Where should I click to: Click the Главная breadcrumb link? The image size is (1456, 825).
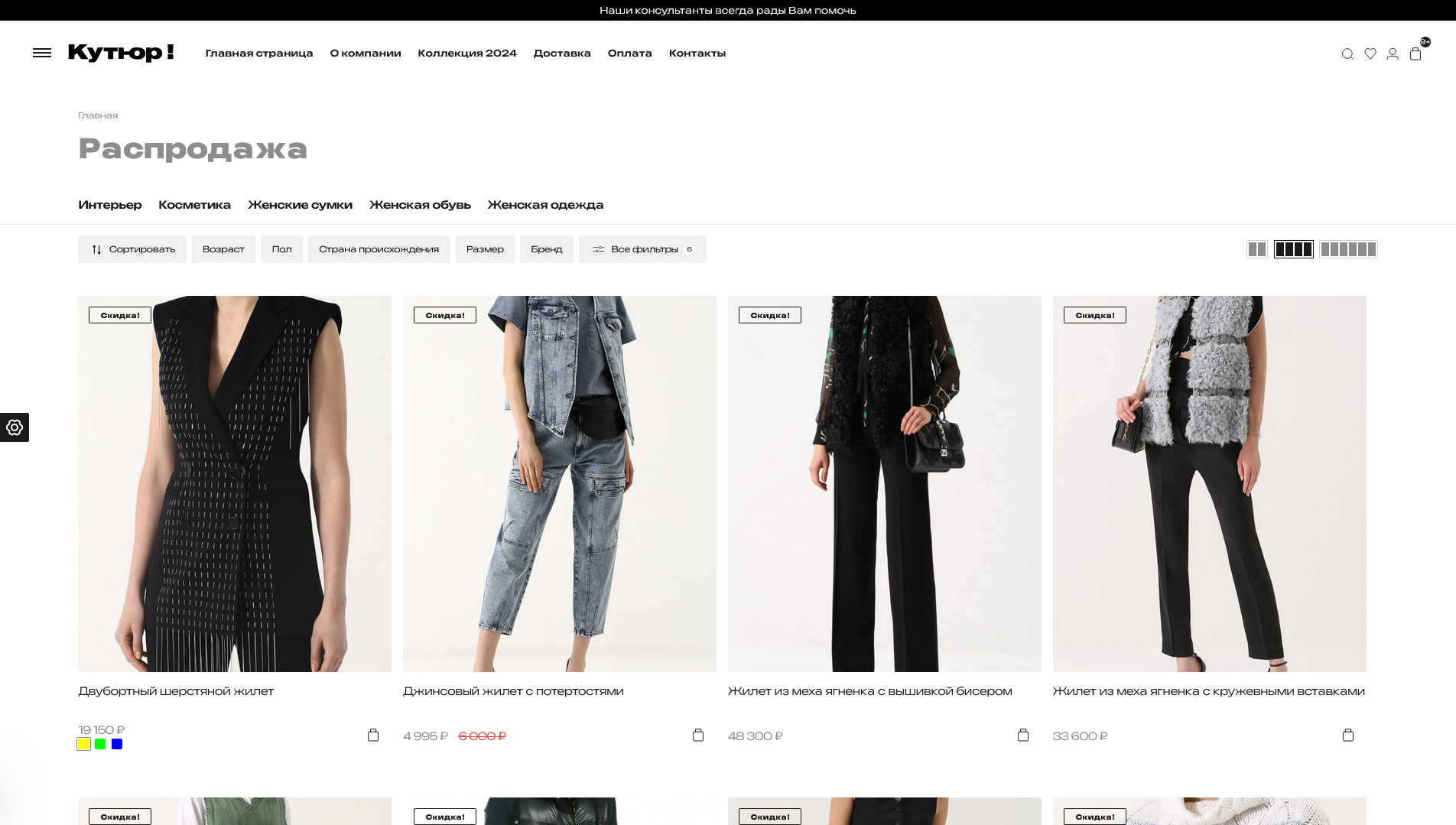pyautogui.click(x=98, y=115)
